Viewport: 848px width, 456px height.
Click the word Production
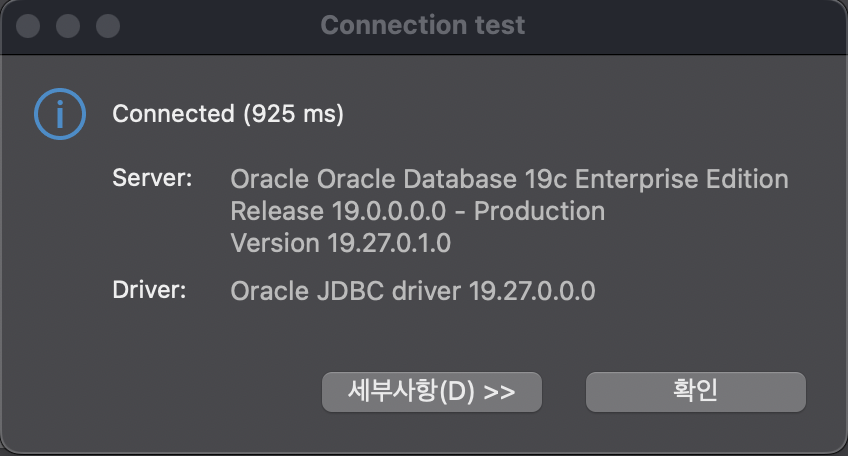click(539, 211)
